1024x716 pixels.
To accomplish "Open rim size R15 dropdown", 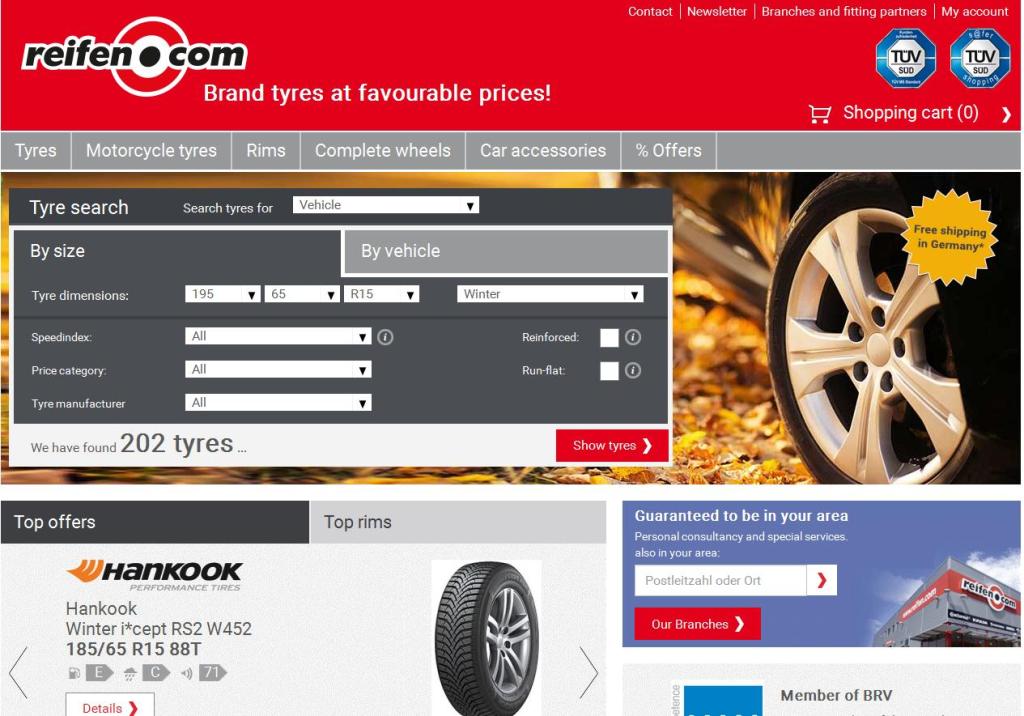I will 381,294.
